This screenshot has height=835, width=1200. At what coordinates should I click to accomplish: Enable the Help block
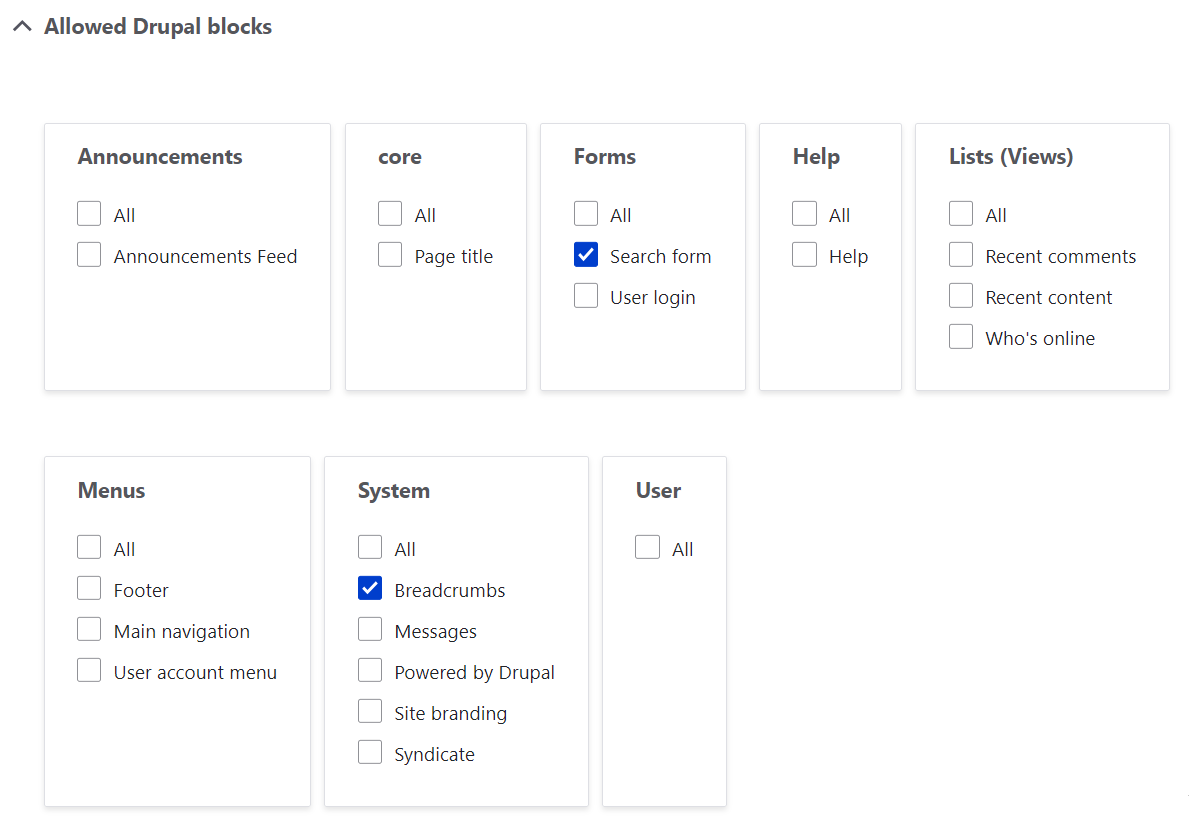[x=805, y=254]
